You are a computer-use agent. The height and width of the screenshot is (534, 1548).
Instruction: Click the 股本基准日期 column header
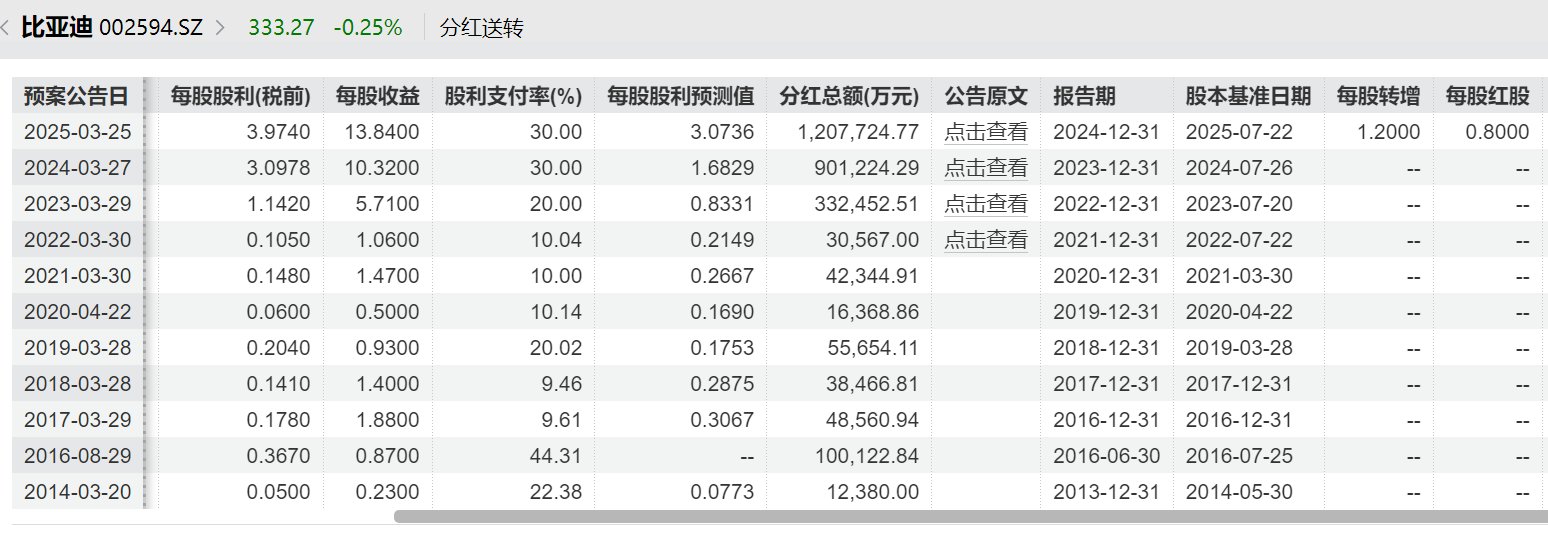click(1248, 96)
